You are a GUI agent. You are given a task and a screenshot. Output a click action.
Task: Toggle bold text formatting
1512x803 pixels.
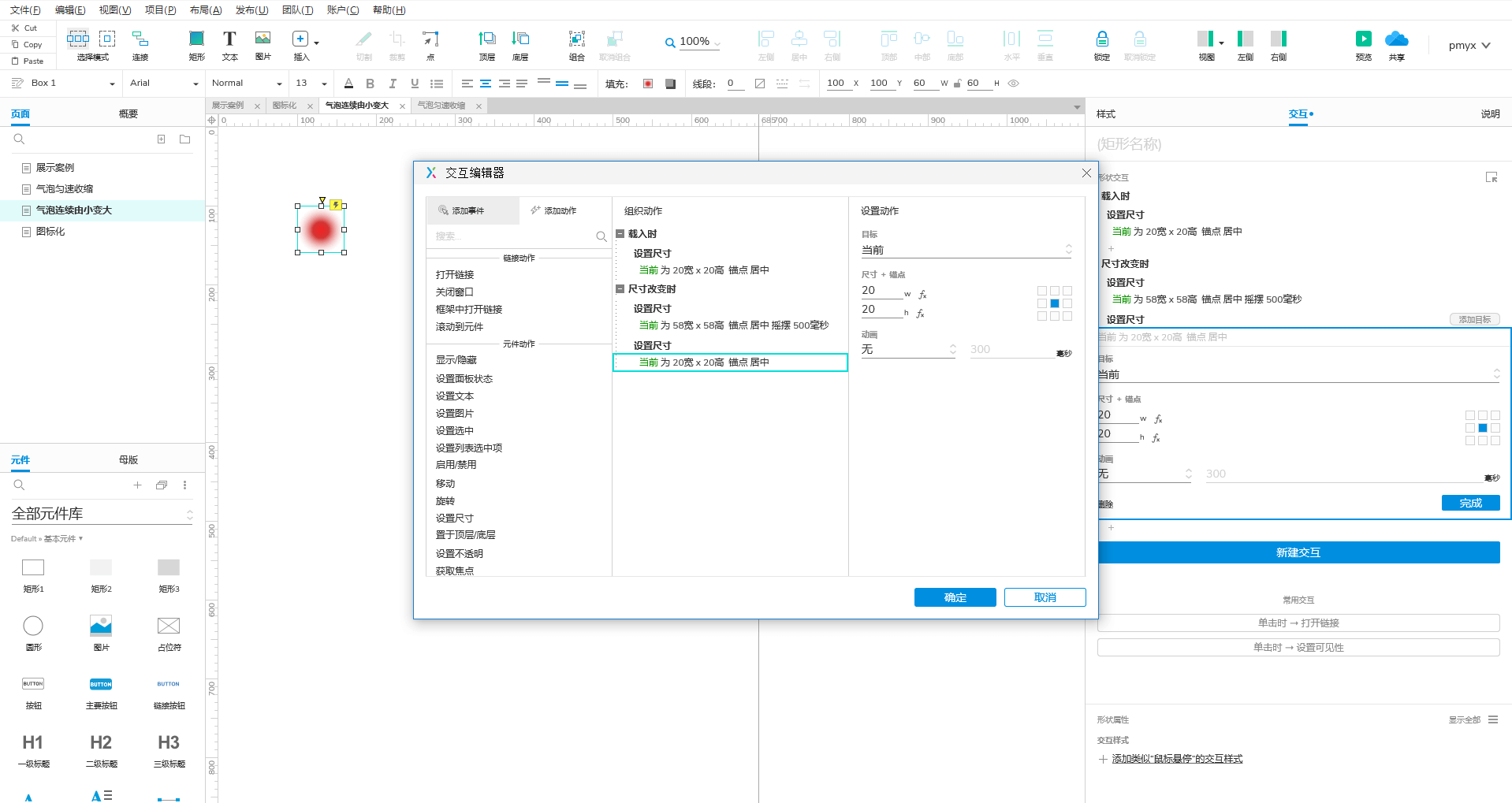[x=370, y=83]
